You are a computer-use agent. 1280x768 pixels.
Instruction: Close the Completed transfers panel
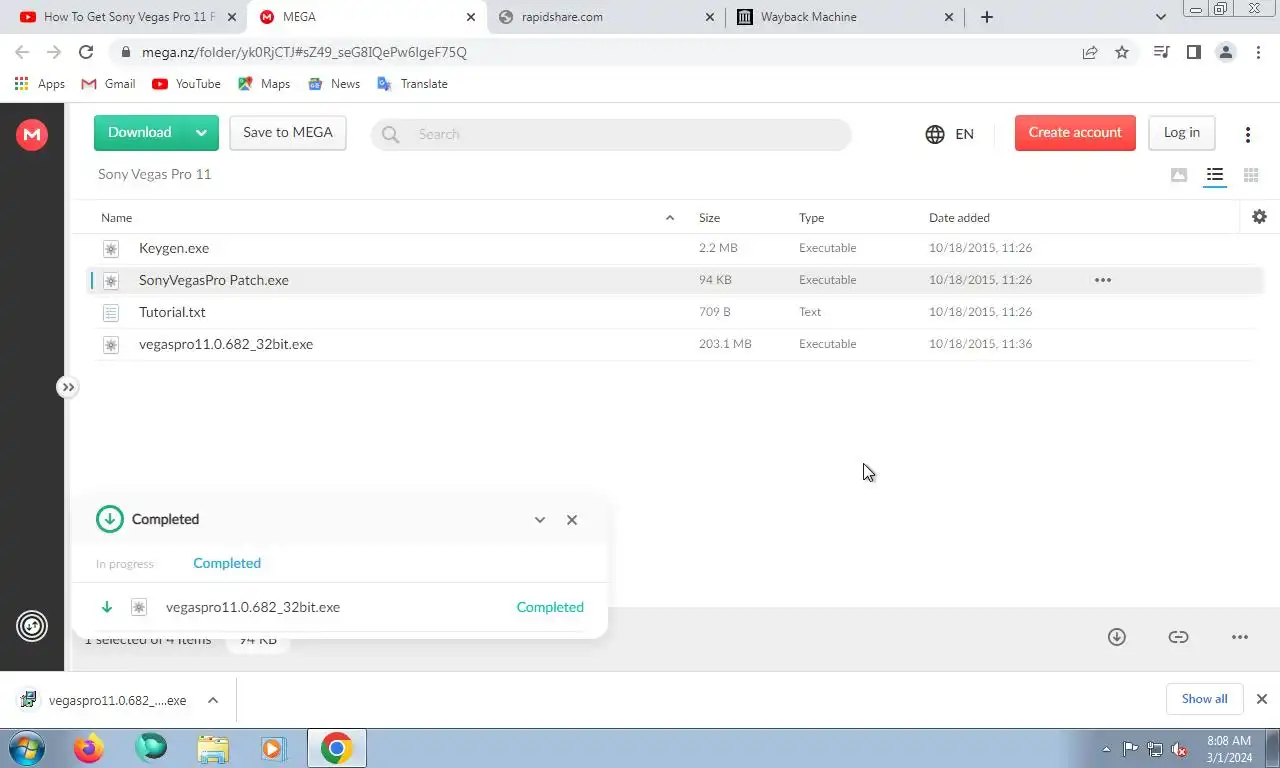[572, 520]
